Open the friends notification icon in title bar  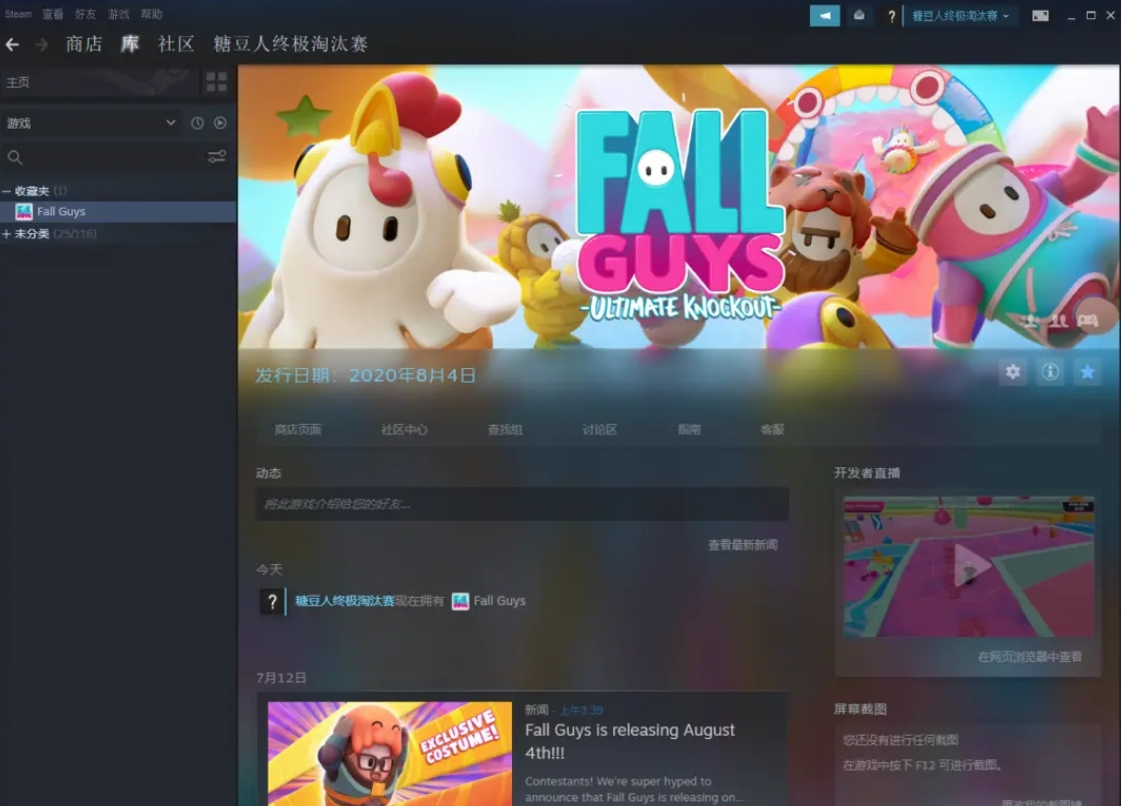coord(859,15)
